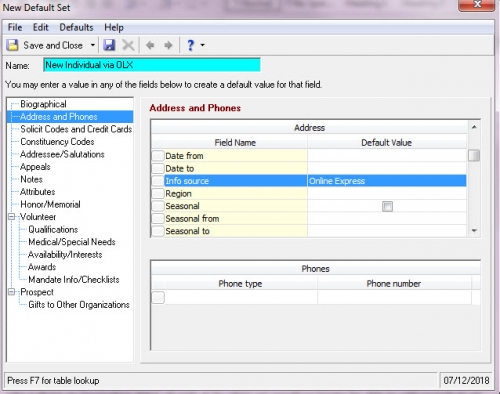Viewport: 500px width, 394px height.
Task: Open the dropdown arrow beside the help icon
Action: (202, 45)
